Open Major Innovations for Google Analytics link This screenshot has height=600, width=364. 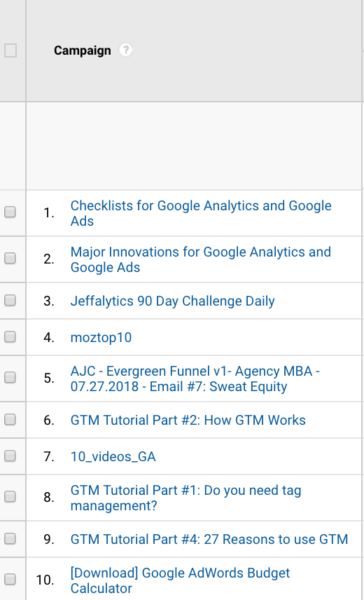[201, 259]
